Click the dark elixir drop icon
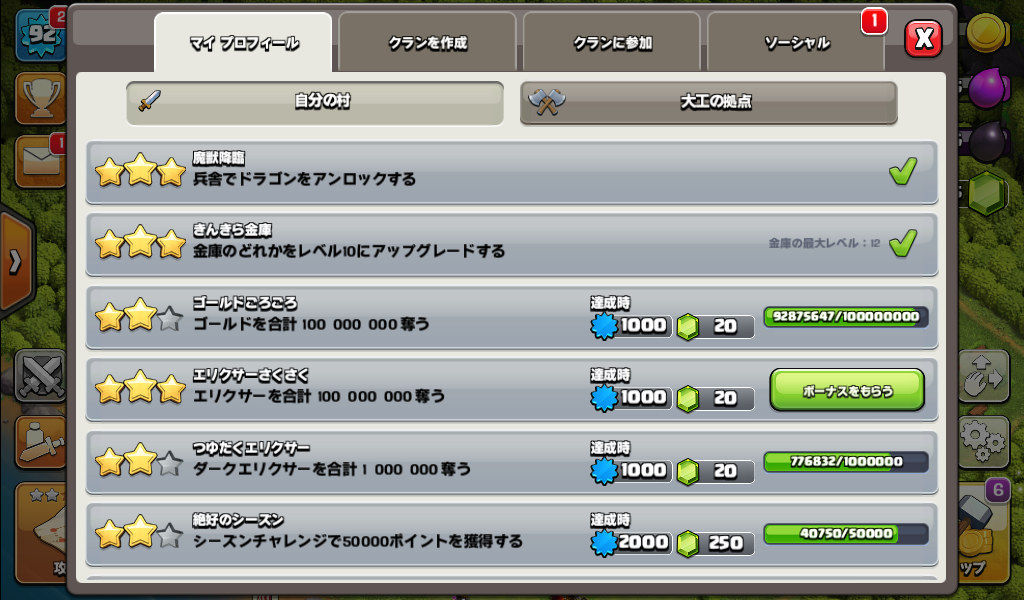This screenshot has height=600, width=1024. [987, 142]
